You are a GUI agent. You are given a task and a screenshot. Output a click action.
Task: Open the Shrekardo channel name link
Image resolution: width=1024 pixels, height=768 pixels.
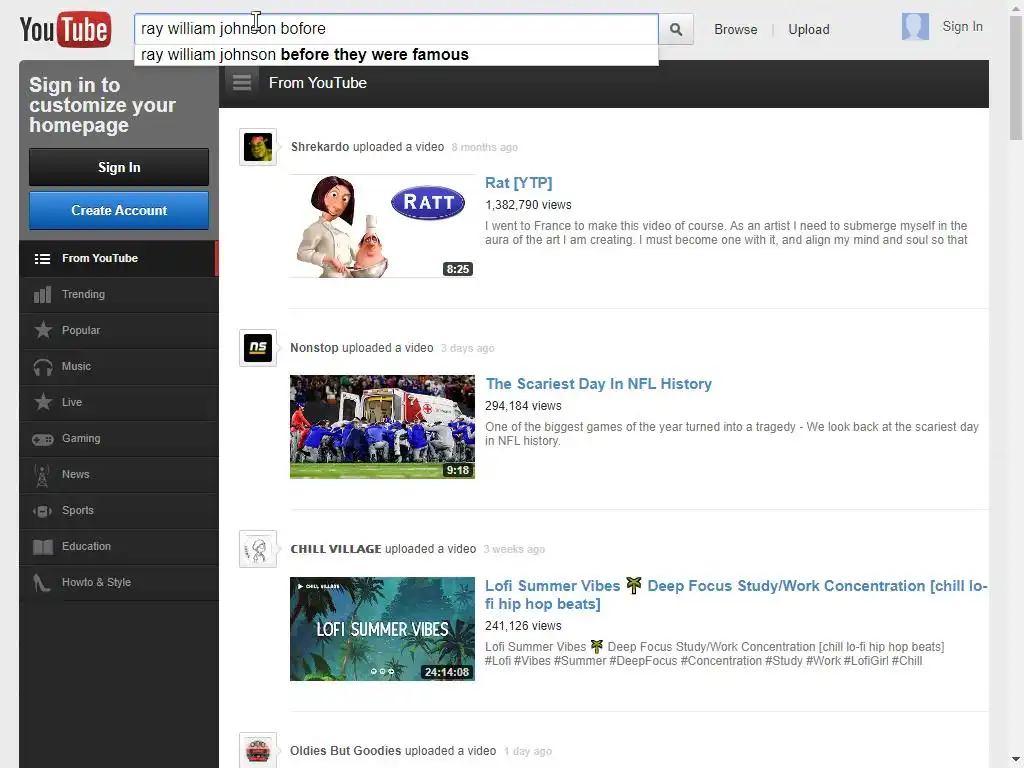tap(320, 147)
